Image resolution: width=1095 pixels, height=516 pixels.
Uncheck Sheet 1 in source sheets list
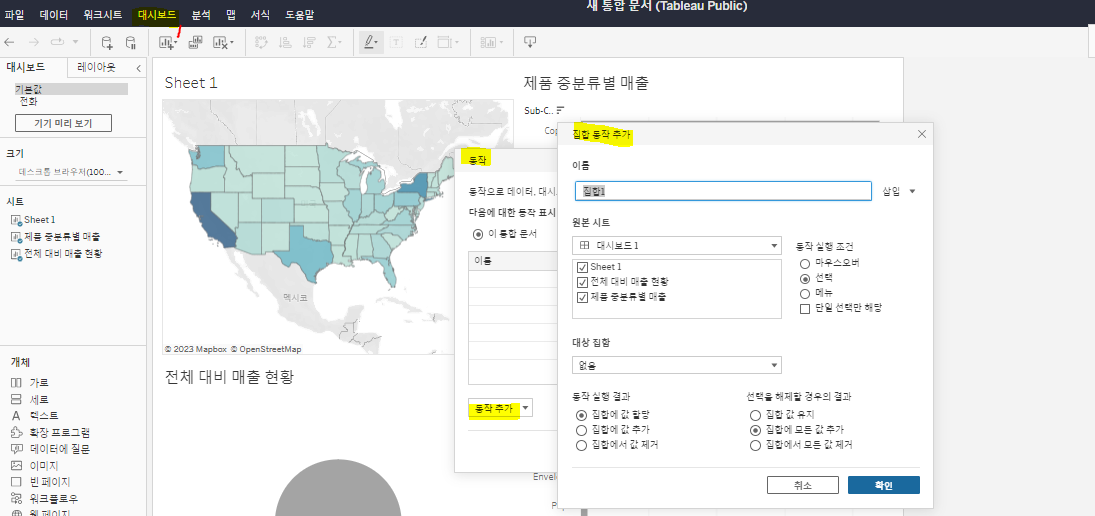tap(582, 267)
